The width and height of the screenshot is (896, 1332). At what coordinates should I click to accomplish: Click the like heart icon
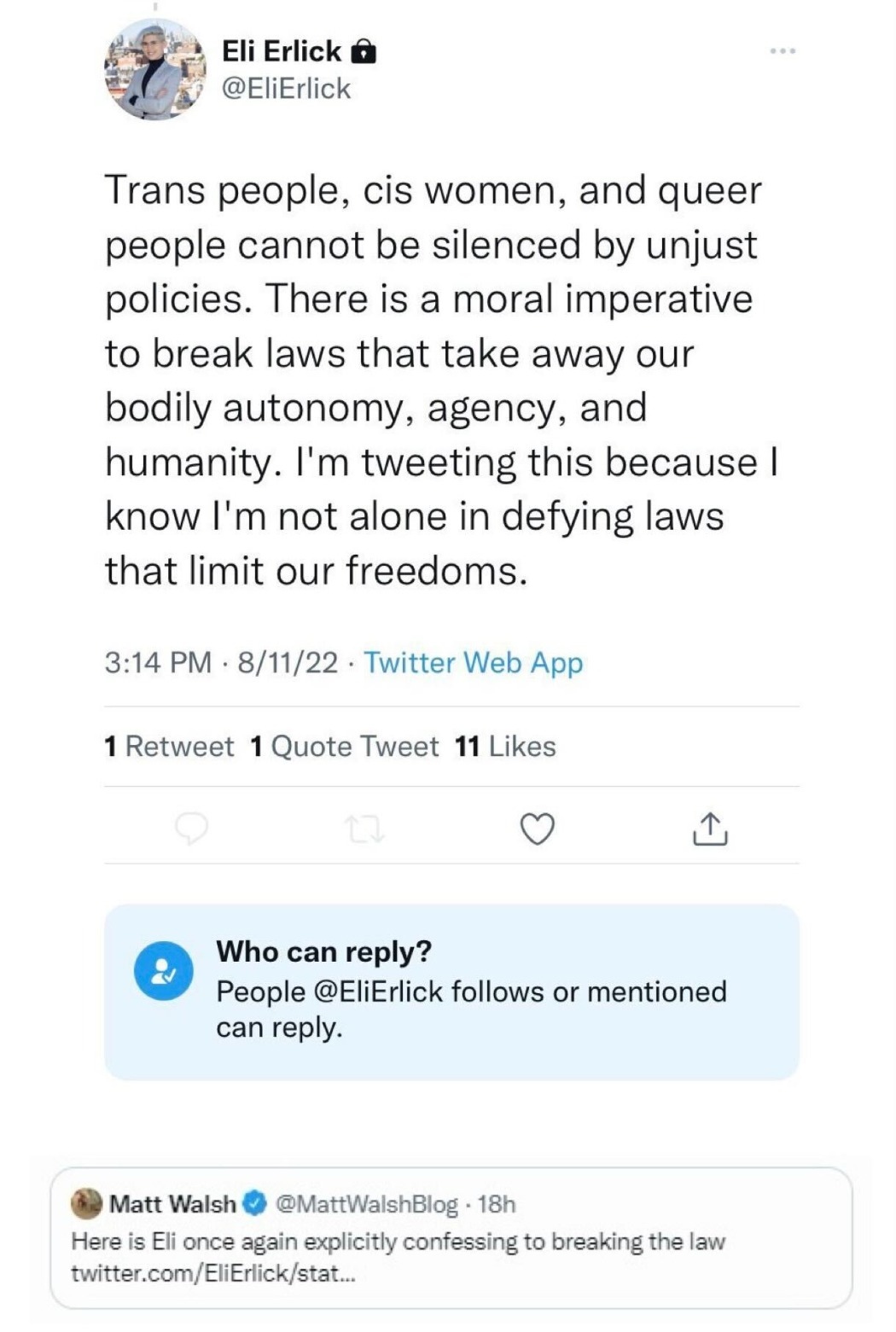click(x=537, y=829)
